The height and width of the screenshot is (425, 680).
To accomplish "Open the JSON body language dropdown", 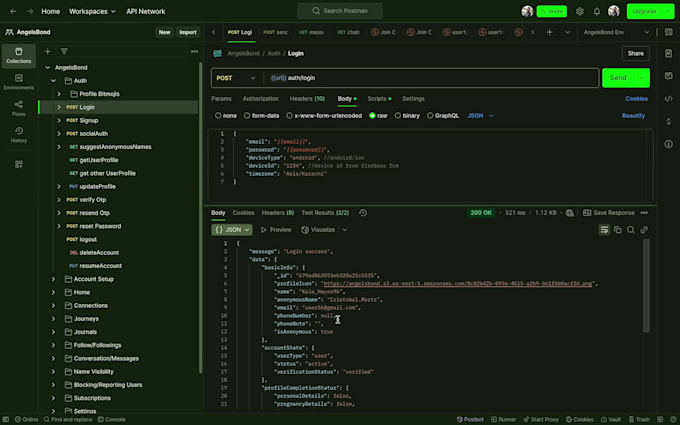I will [481, 116].
